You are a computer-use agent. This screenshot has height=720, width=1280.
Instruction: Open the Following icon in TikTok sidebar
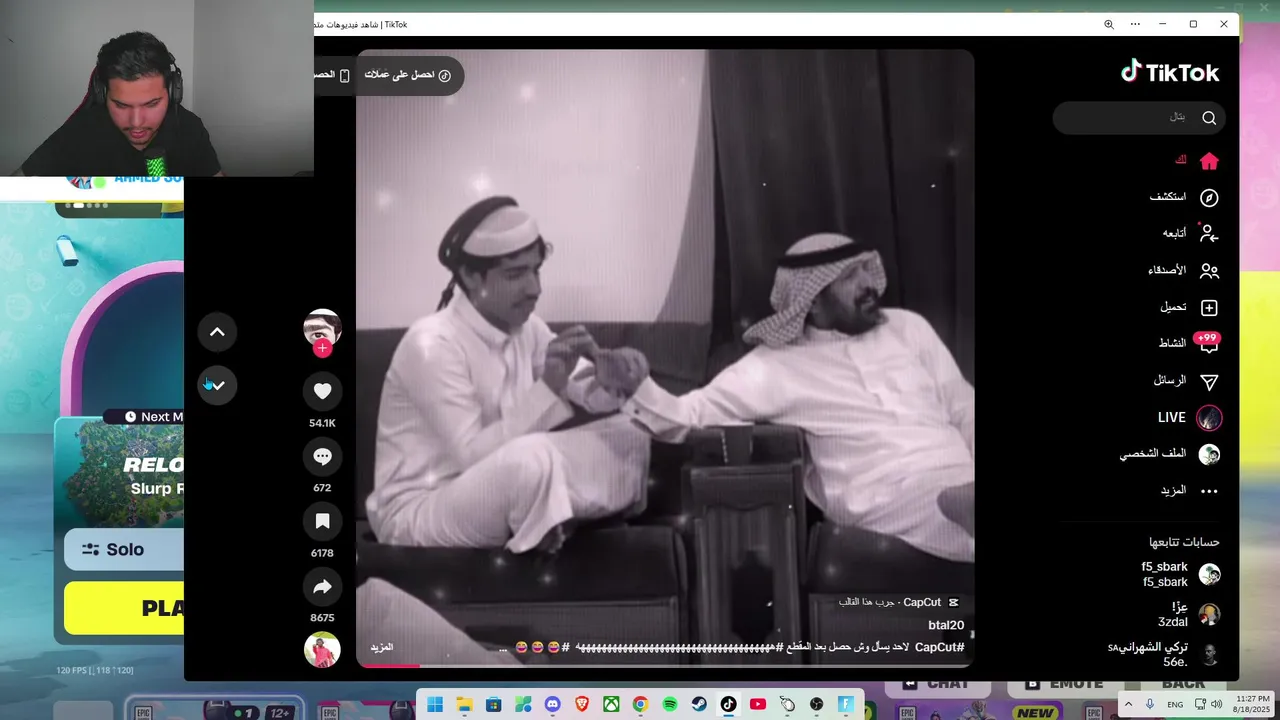[x=1209, y=233]
